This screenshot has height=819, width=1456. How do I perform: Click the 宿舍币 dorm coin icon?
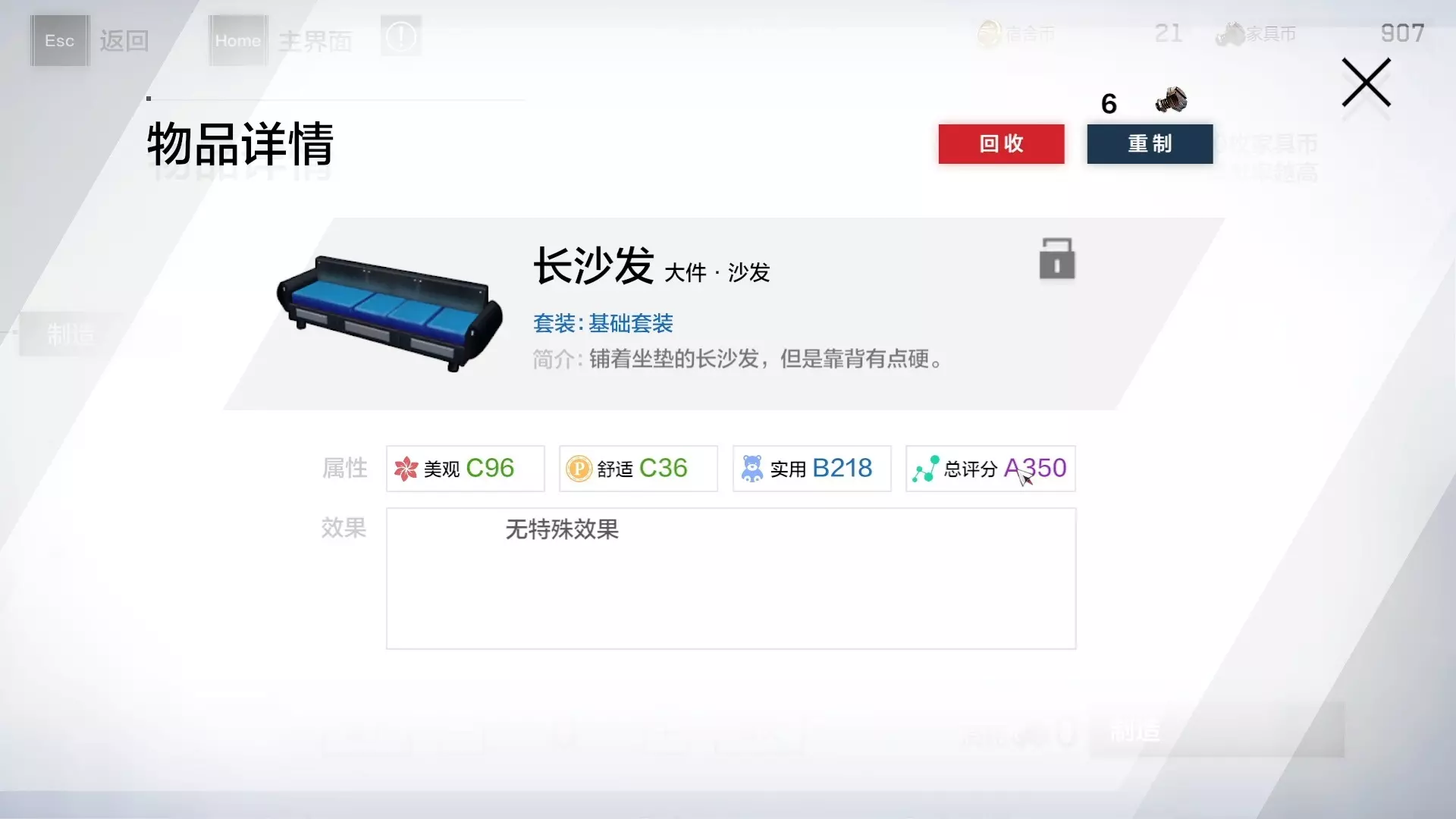(x=989, y=34)
